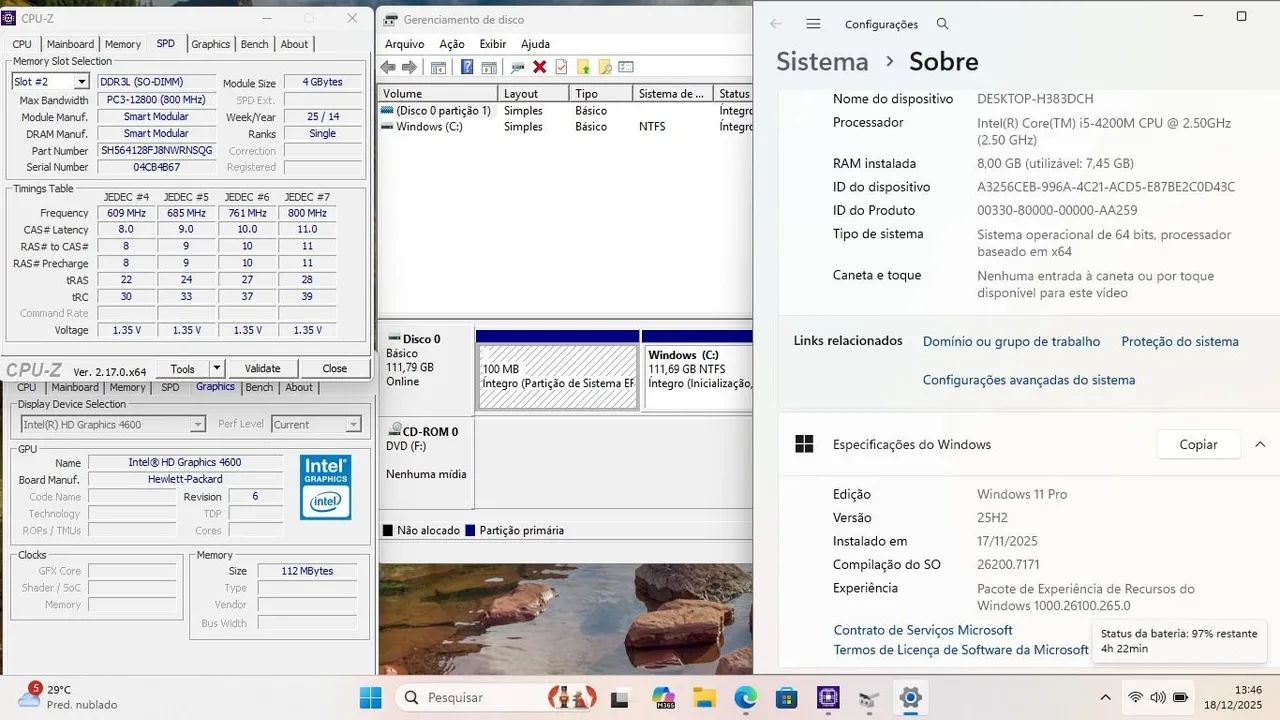Screen dimensions: 1280x720
Task: Open the Perf Level dropdown showing Current
Action: pyautogui.click(x=354, y=424)
